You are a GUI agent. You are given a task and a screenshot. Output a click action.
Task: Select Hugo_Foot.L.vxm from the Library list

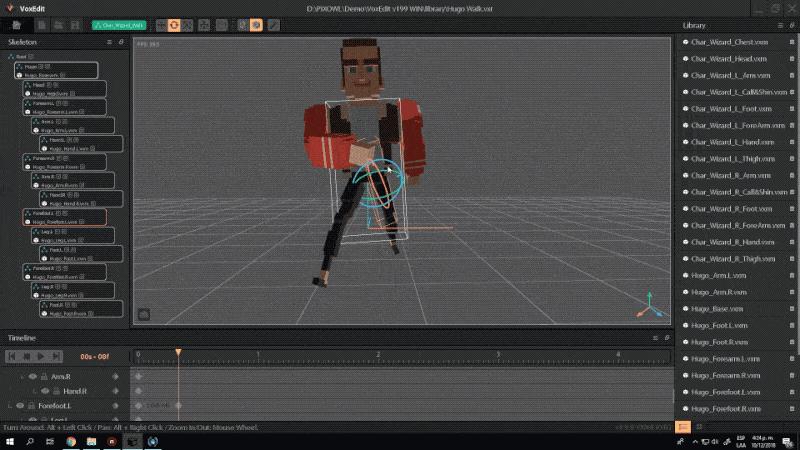coord(724,326)
